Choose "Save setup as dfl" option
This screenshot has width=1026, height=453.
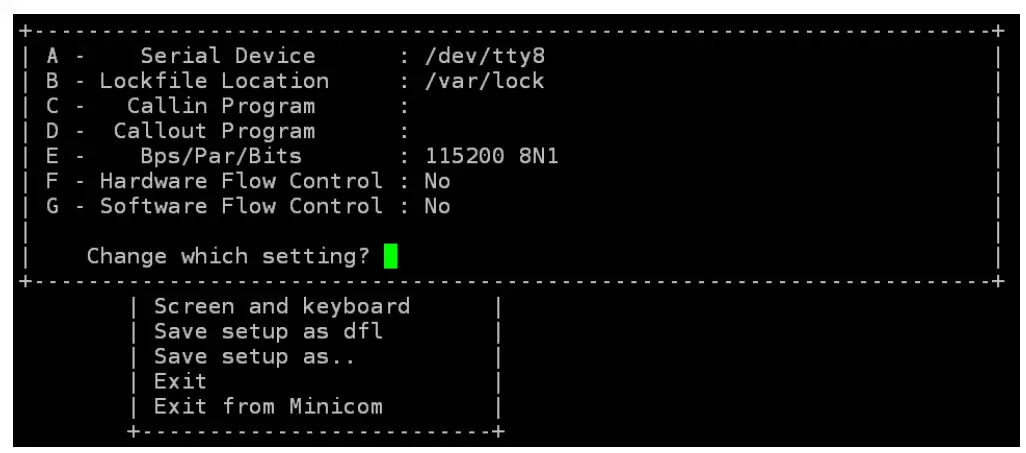pos(268,331)
